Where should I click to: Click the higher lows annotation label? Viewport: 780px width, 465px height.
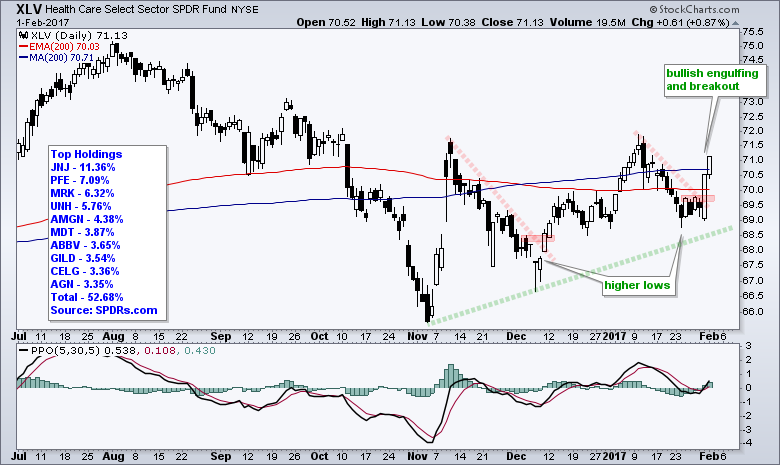tap(637, 285)
